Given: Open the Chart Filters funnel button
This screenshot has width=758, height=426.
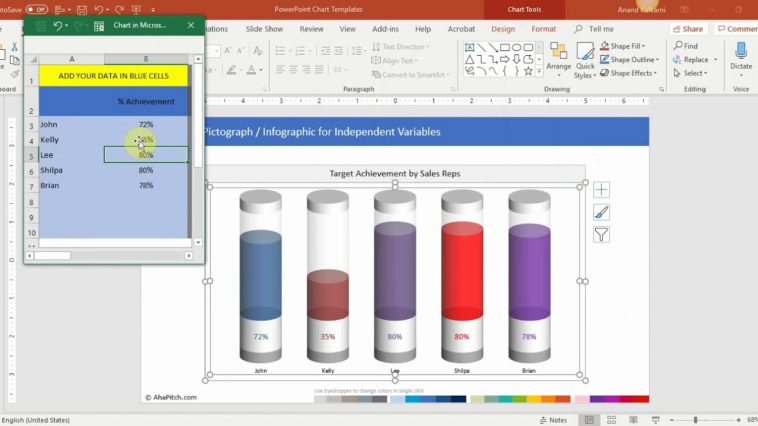Looking at the screenshot, I should [601, 235].
